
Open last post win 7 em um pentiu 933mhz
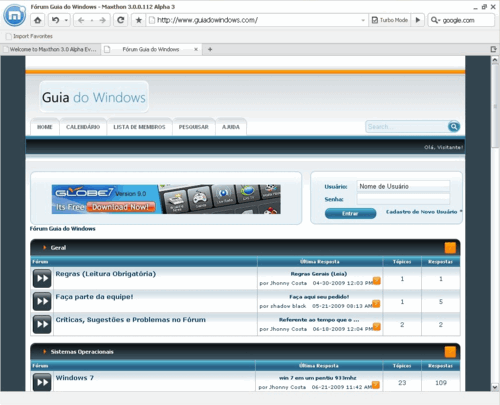point(318,378)
